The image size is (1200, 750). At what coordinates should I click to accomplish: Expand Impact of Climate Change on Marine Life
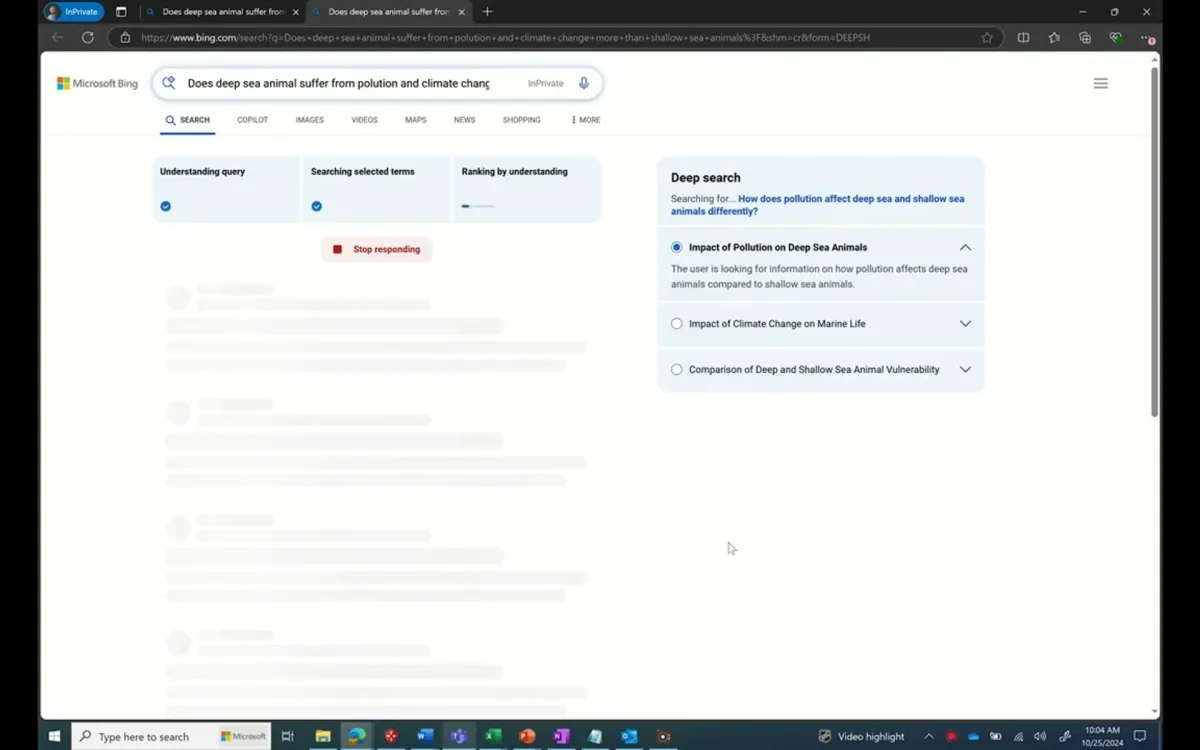pos(965,323)
